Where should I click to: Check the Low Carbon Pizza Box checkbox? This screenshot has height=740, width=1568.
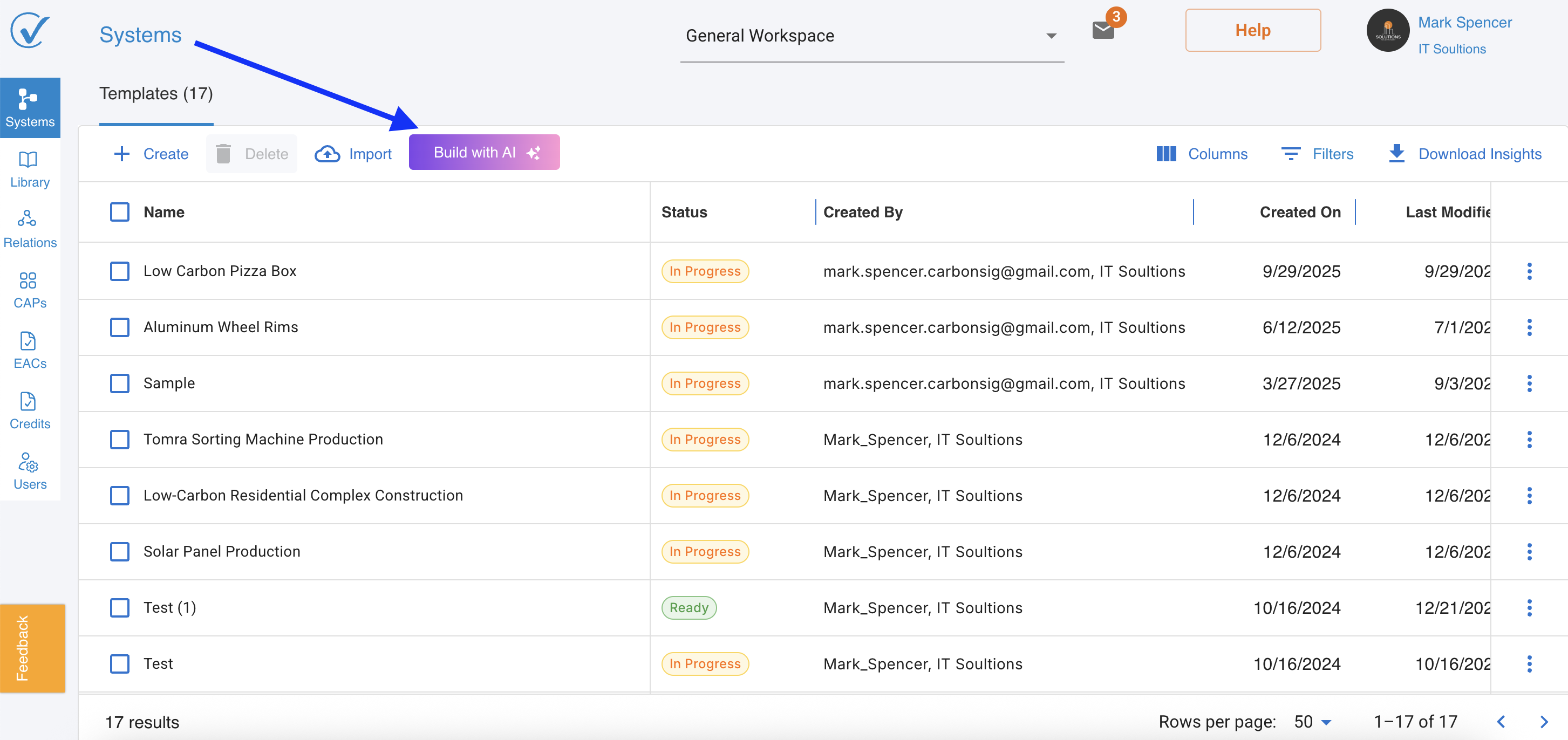point(119,271)
